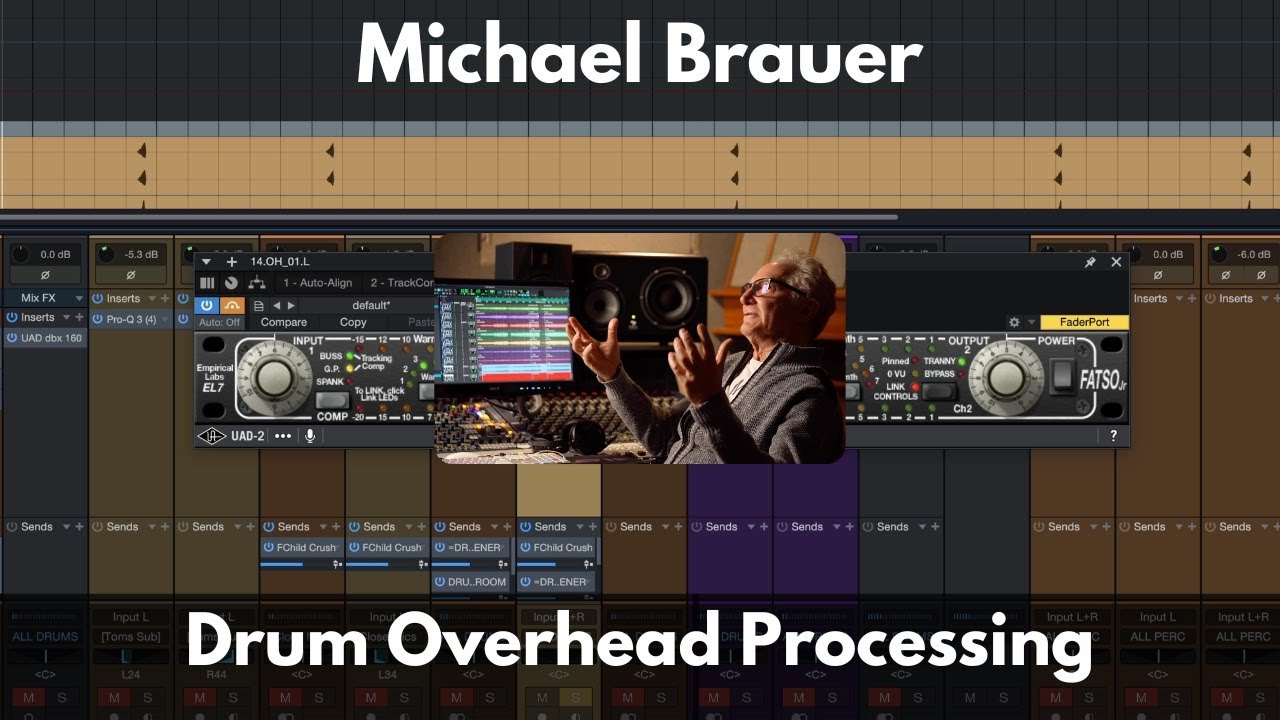
Task: Toggle the blue plugin bypass power button
Action: click(207, 306)
